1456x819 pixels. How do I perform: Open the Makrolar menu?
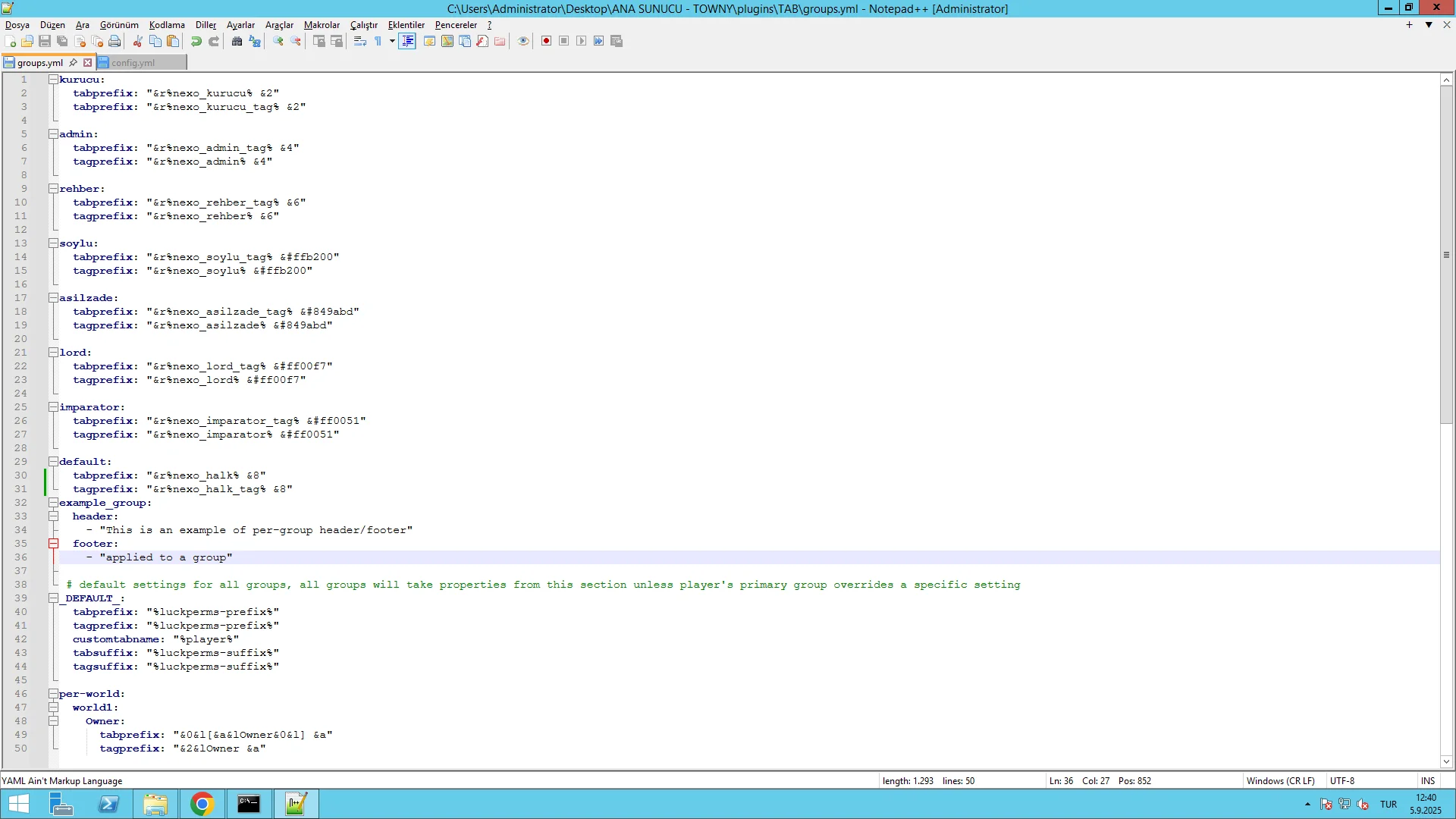tap(322, 25)
